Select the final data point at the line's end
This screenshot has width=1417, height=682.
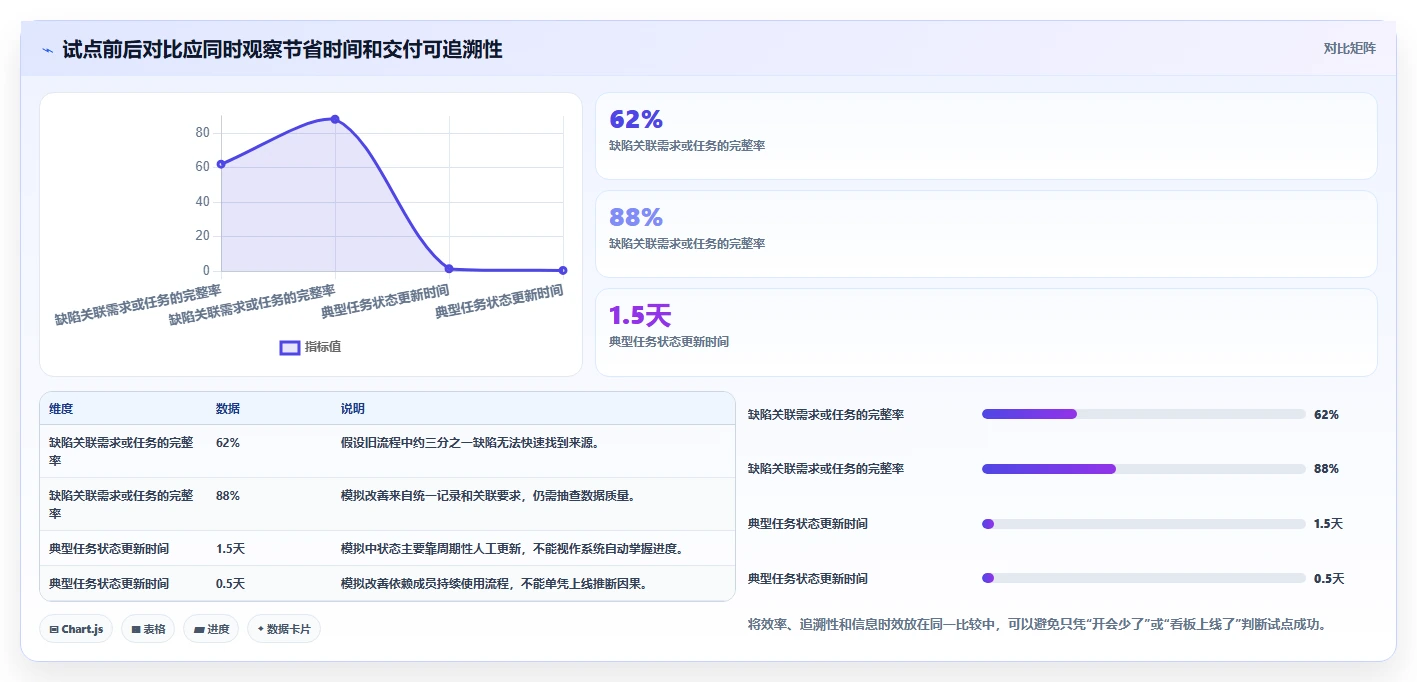coord(563,270)
